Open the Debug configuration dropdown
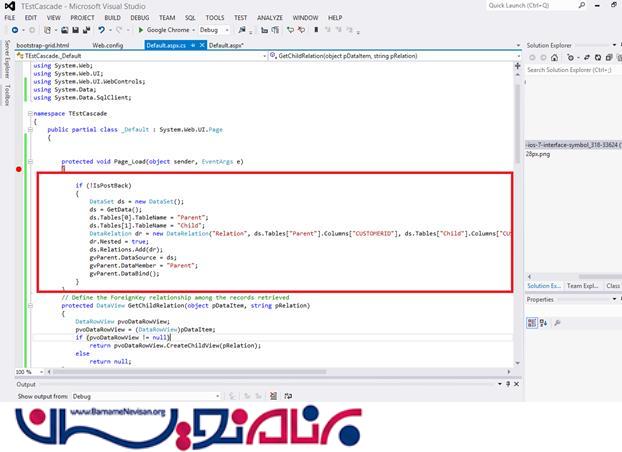Screen dimensions: 622x452 pyautogui.click(x=212, y=30)
